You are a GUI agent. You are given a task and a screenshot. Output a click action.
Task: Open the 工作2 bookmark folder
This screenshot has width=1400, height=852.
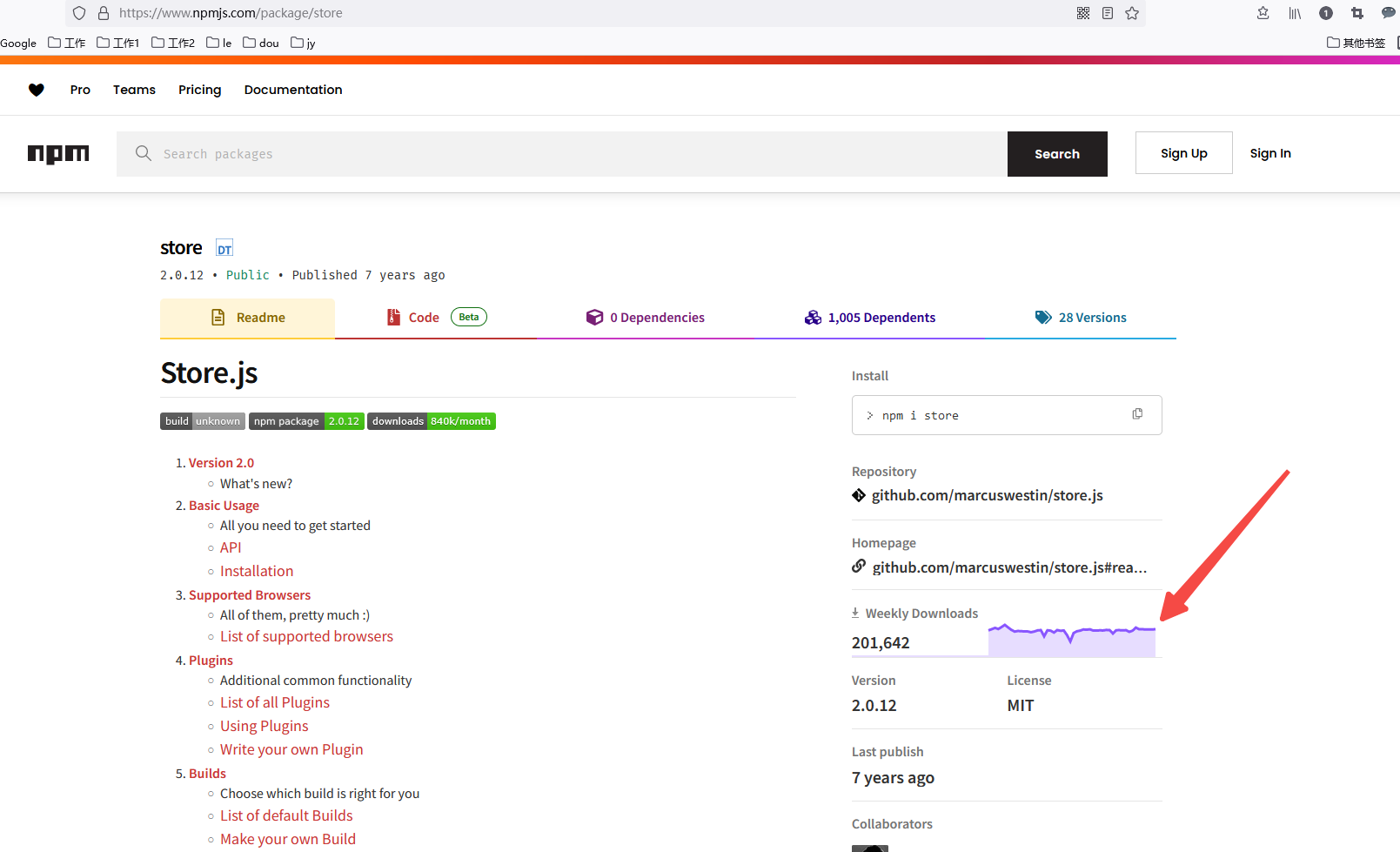pos(173,43)
